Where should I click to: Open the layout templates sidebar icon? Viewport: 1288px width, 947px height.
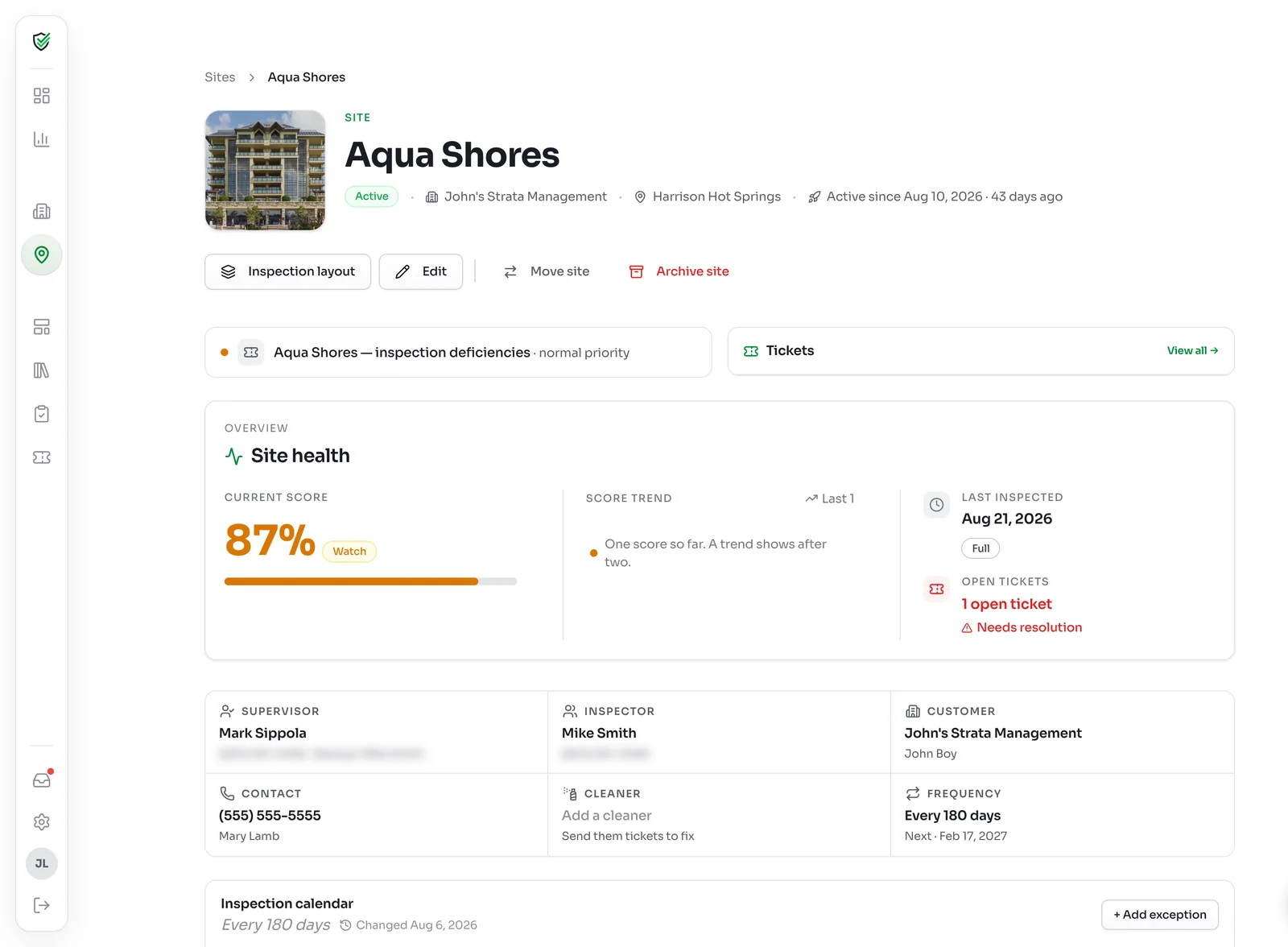pos(42,327)
